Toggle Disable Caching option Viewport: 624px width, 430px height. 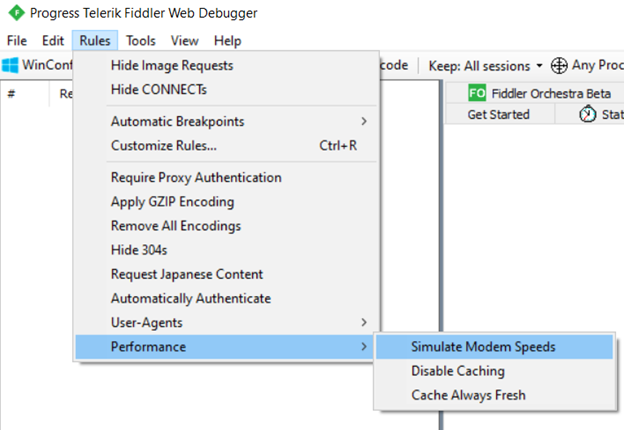tap(494, 371)
